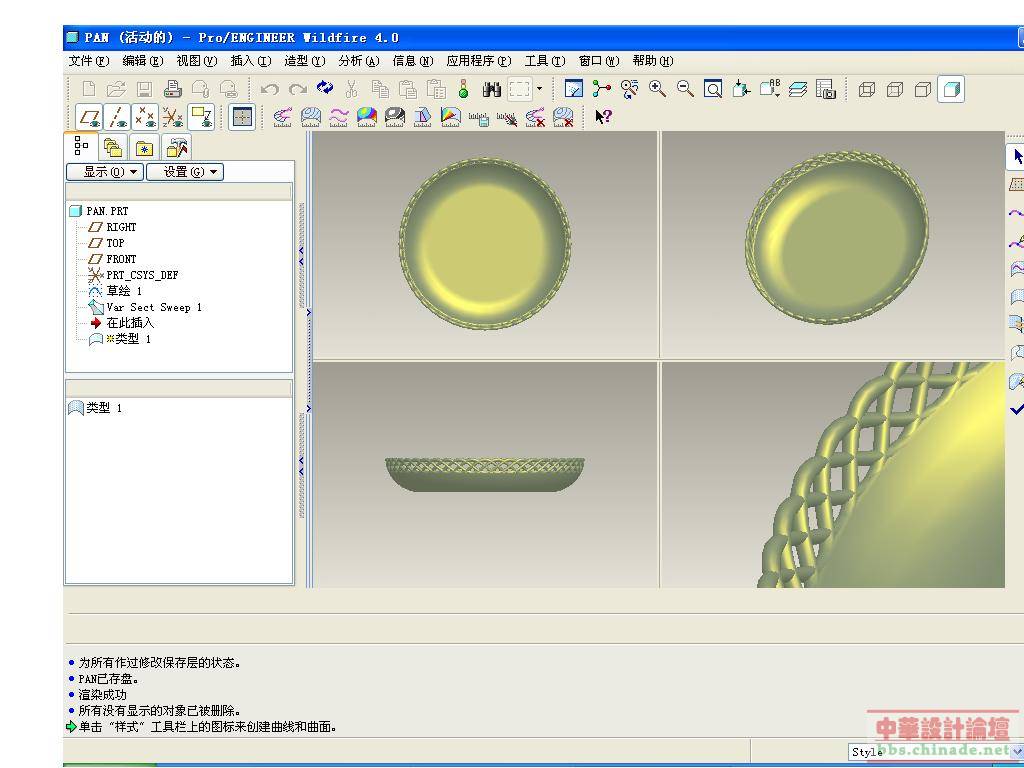Click the Context help pointer icon
Image resolution: width=1024 pixels, height=768 pixels.
pyautogui.click(x=603, y=117)
